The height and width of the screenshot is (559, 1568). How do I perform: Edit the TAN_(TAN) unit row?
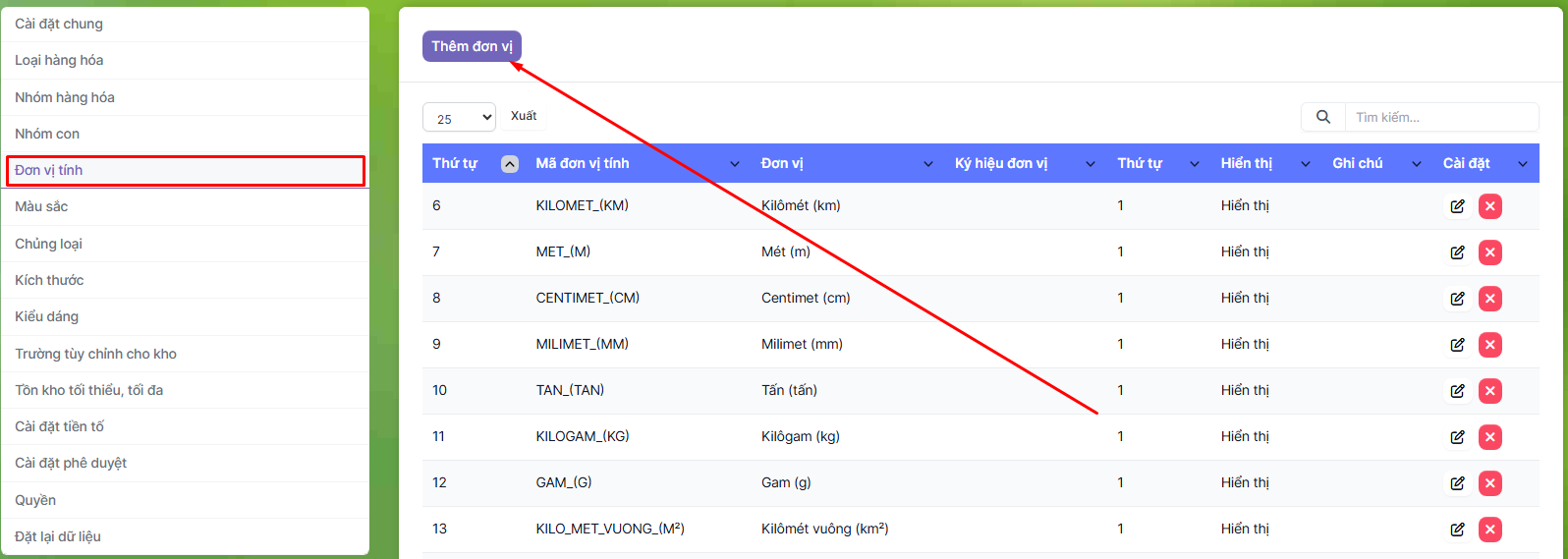coord(1457,391)
